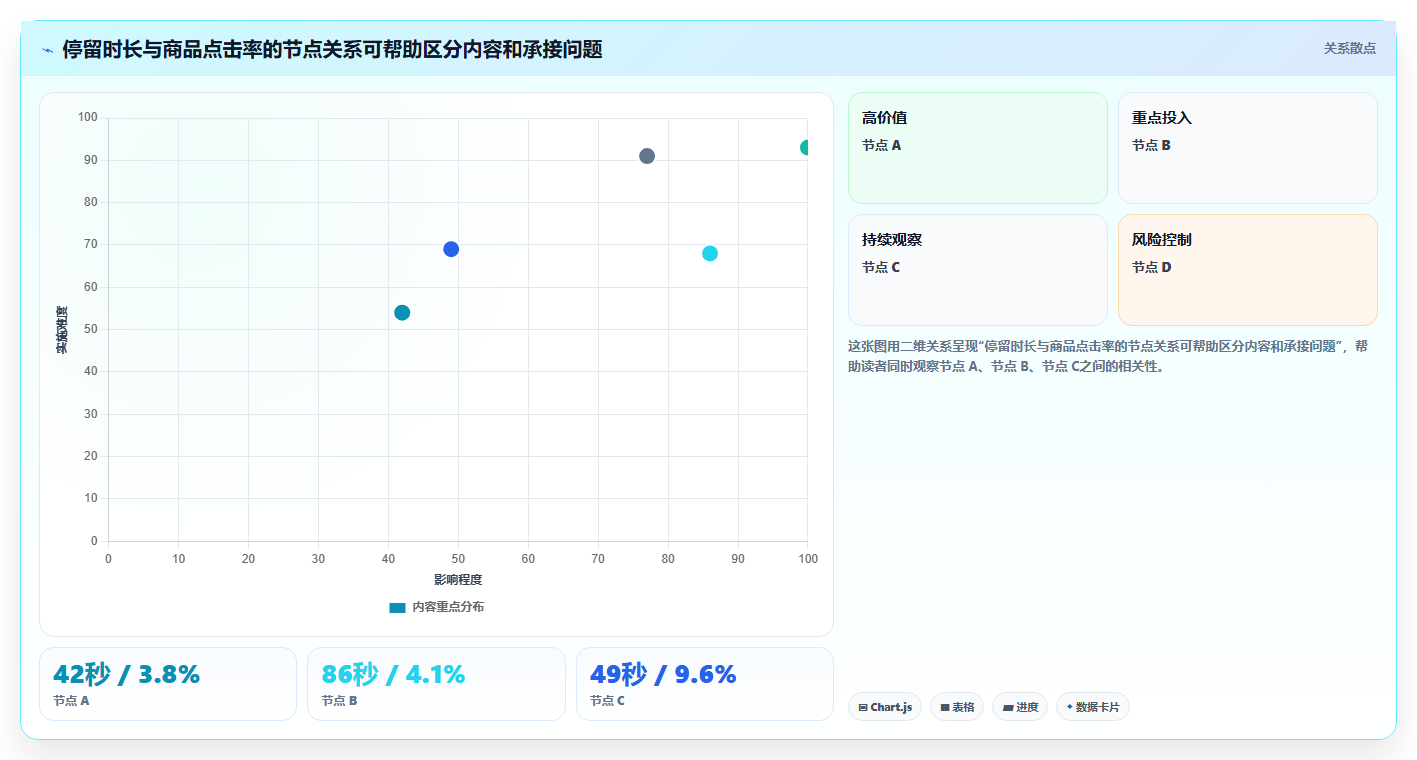Click the 86秒 / 4.1% stat card
The image size is (1417, 760).
pyautogui.click(x=436, y=684)
